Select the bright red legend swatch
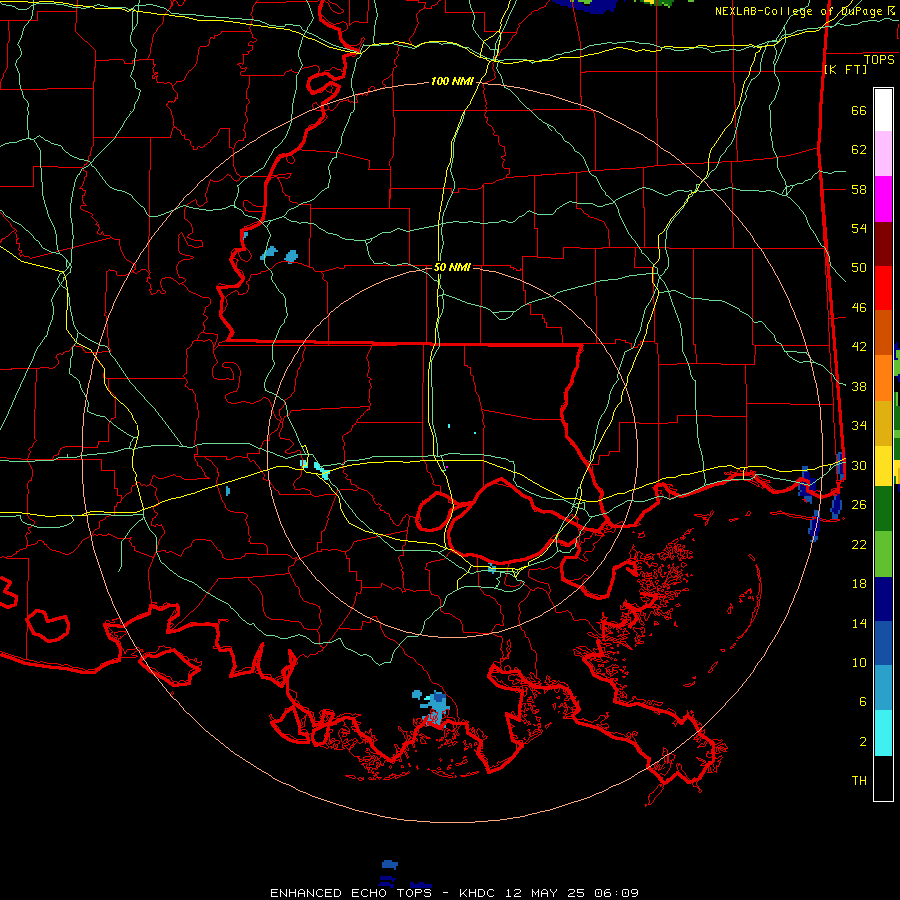This screenshot has width=900, height=900. 883,288
